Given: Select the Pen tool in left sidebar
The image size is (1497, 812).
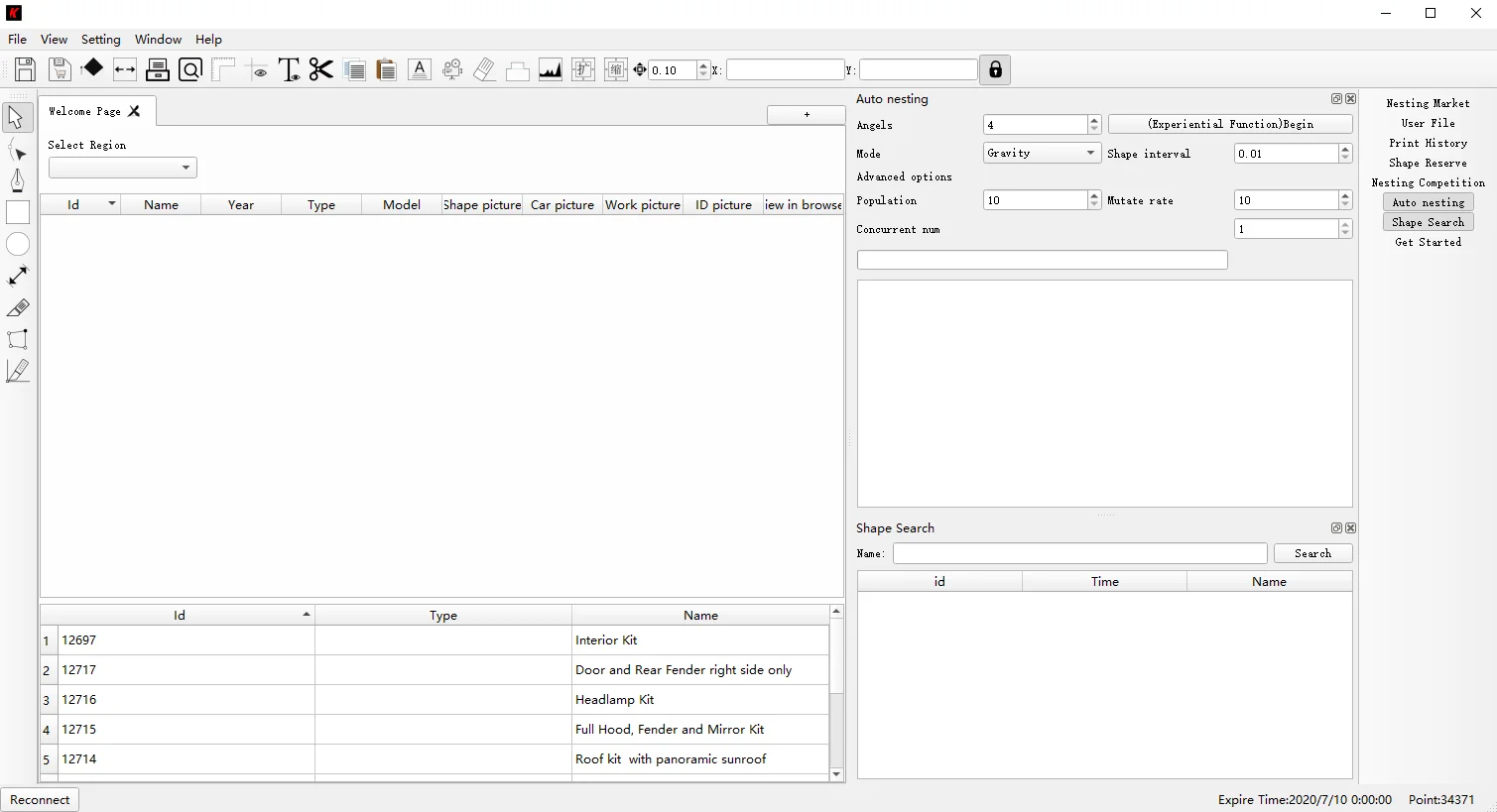Looking at the screenshot, I should (17, 180).
